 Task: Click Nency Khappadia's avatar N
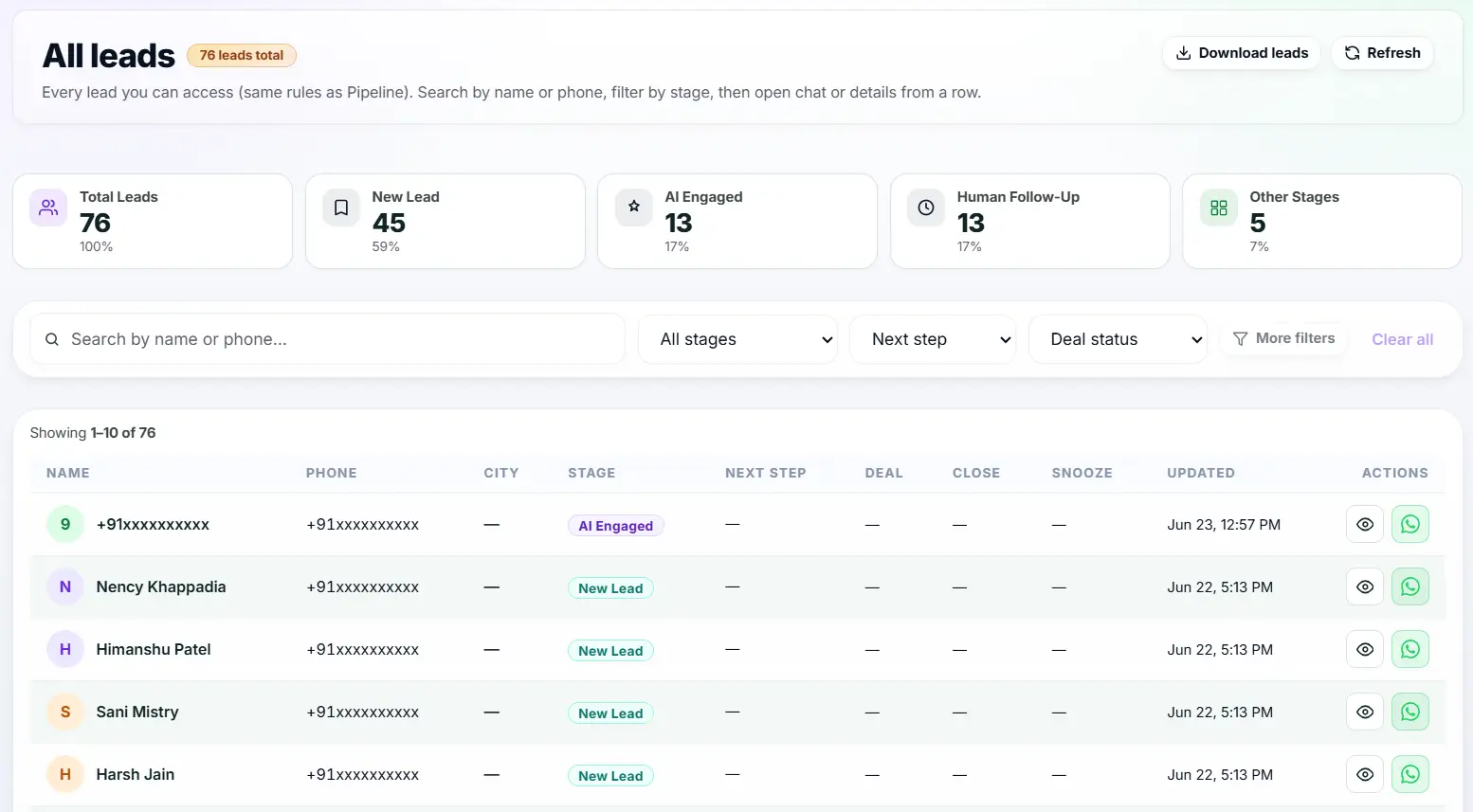[x=65, y=586]
